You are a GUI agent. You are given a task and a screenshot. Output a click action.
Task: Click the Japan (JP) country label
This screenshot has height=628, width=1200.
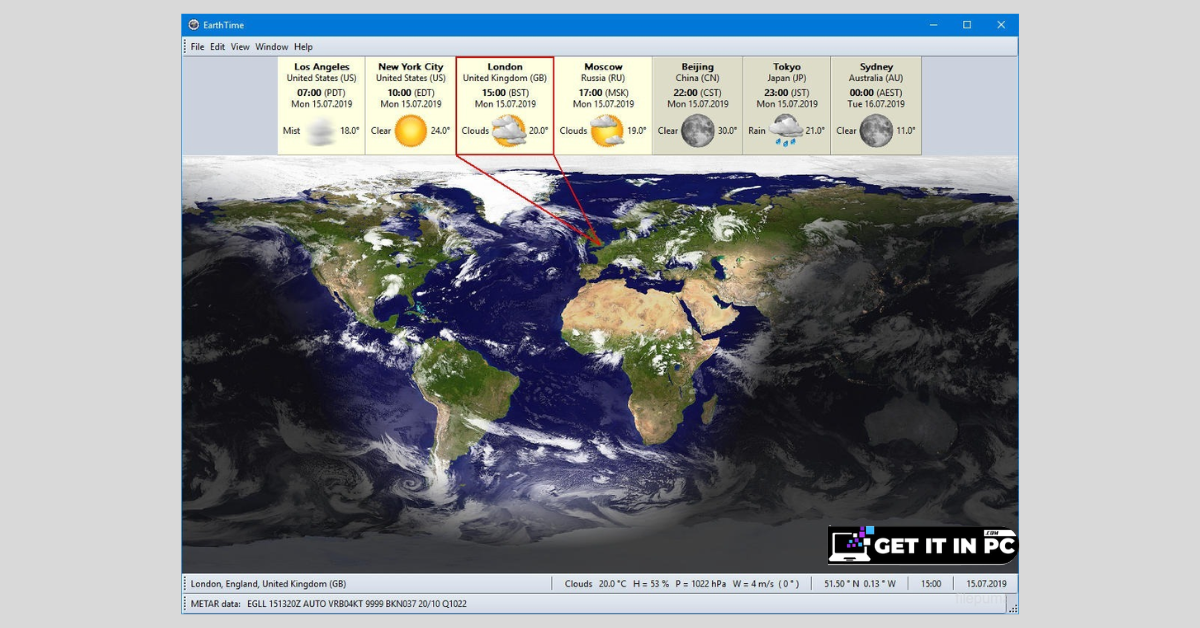(x=786, y=78)
